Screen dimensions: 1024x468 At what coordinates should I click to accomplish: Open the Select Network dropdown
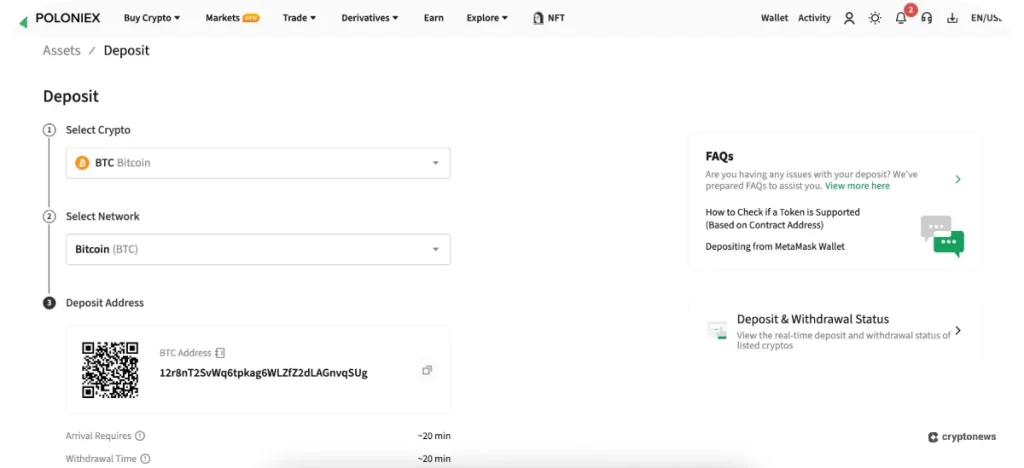click(258, 249)
